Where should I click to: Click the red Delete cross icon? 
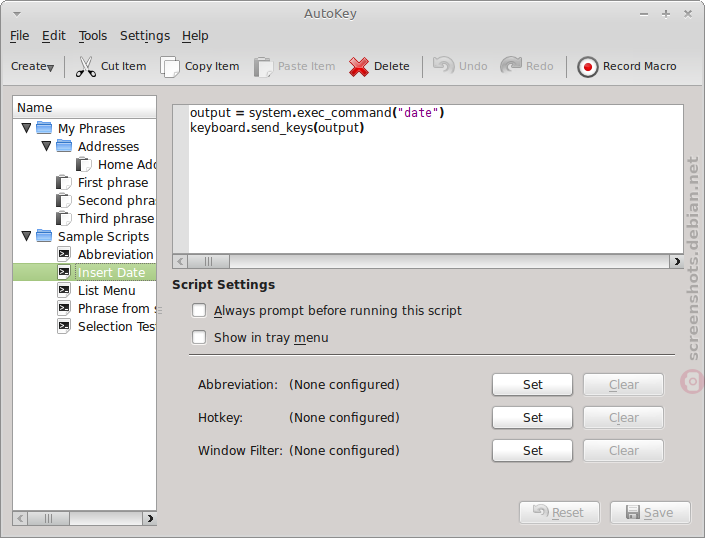click(x=359, y=67)
